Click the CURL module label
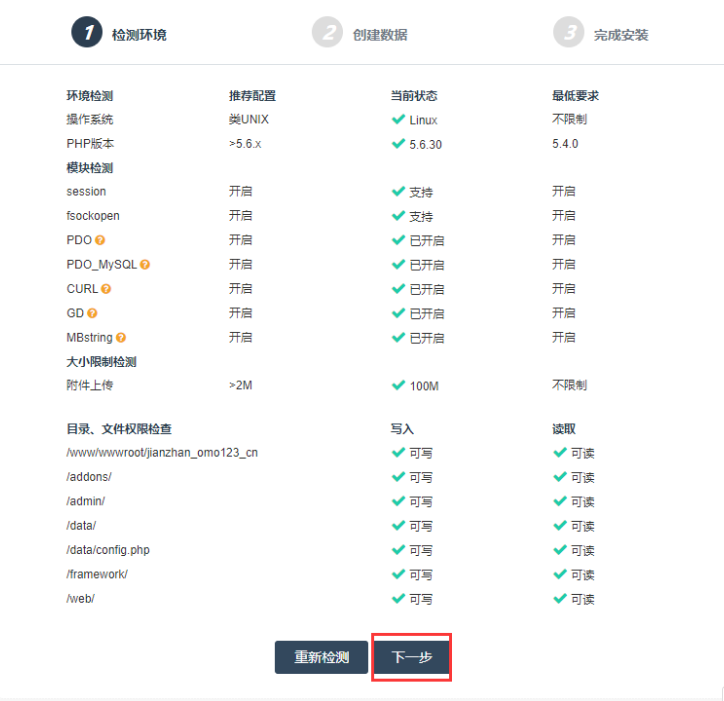The image size is (724, 701). (x=82, y=289)
